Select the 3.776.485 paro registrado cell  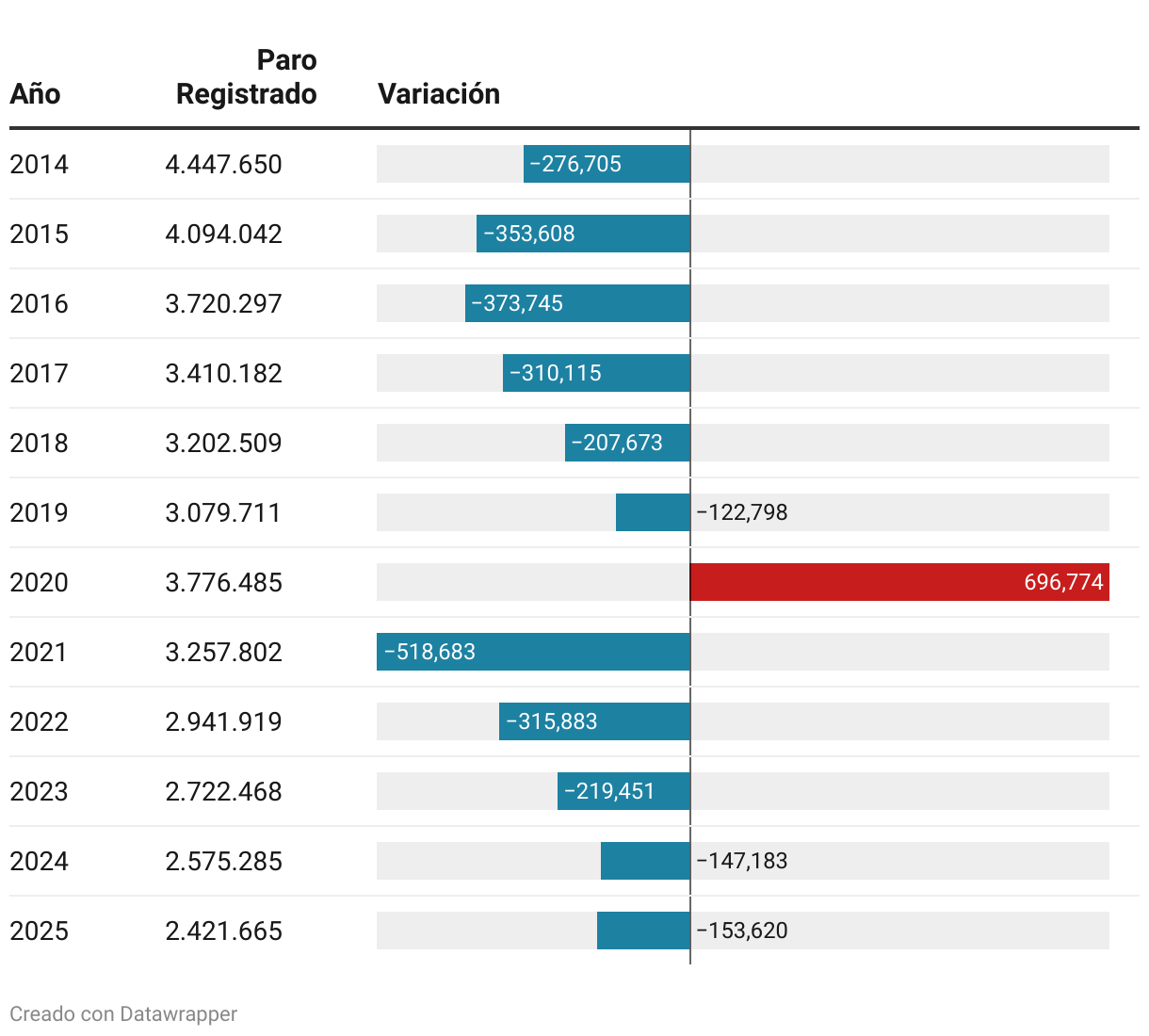[224, 583]
